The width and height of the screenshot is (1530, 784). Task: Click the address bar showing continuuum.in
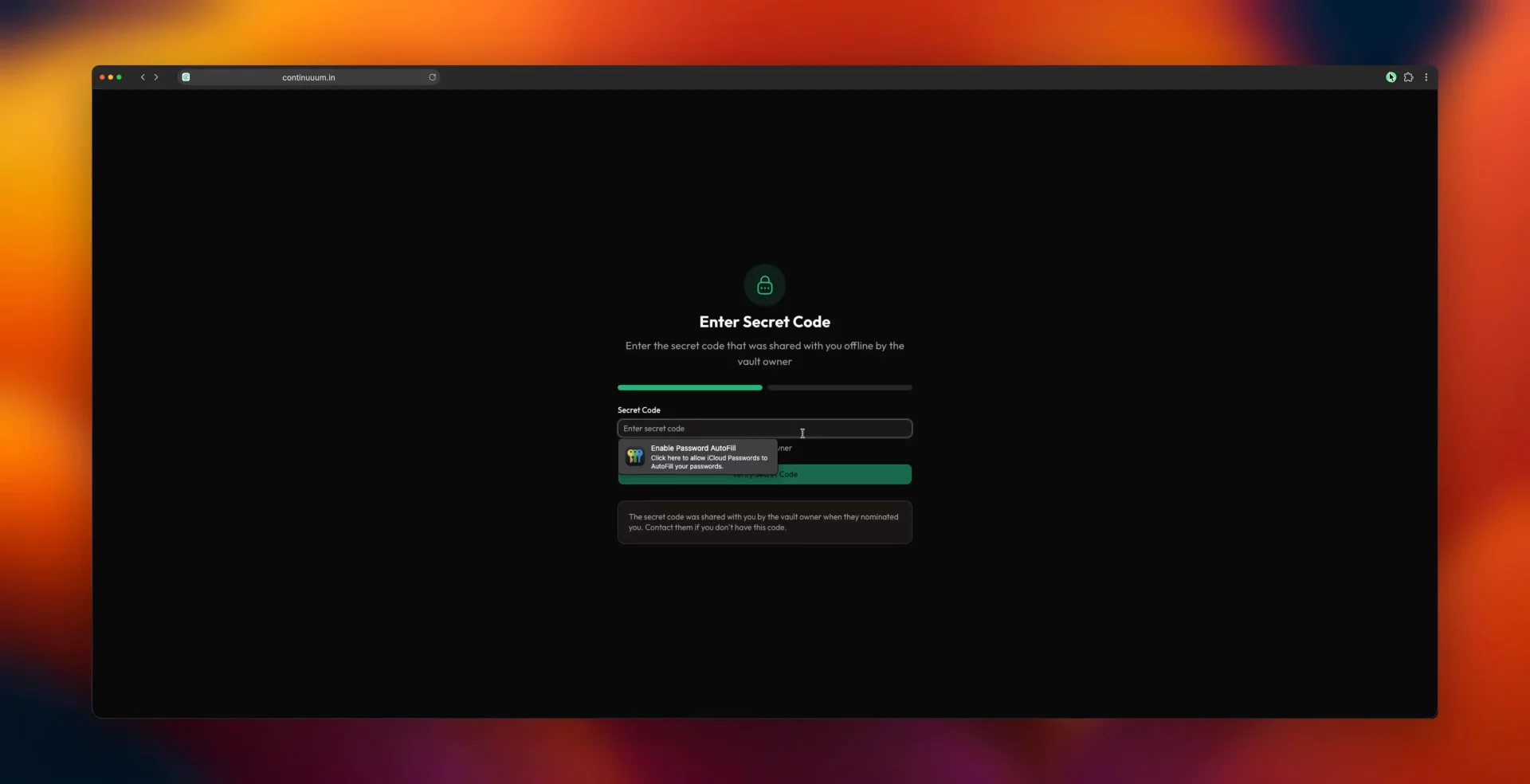309,77
